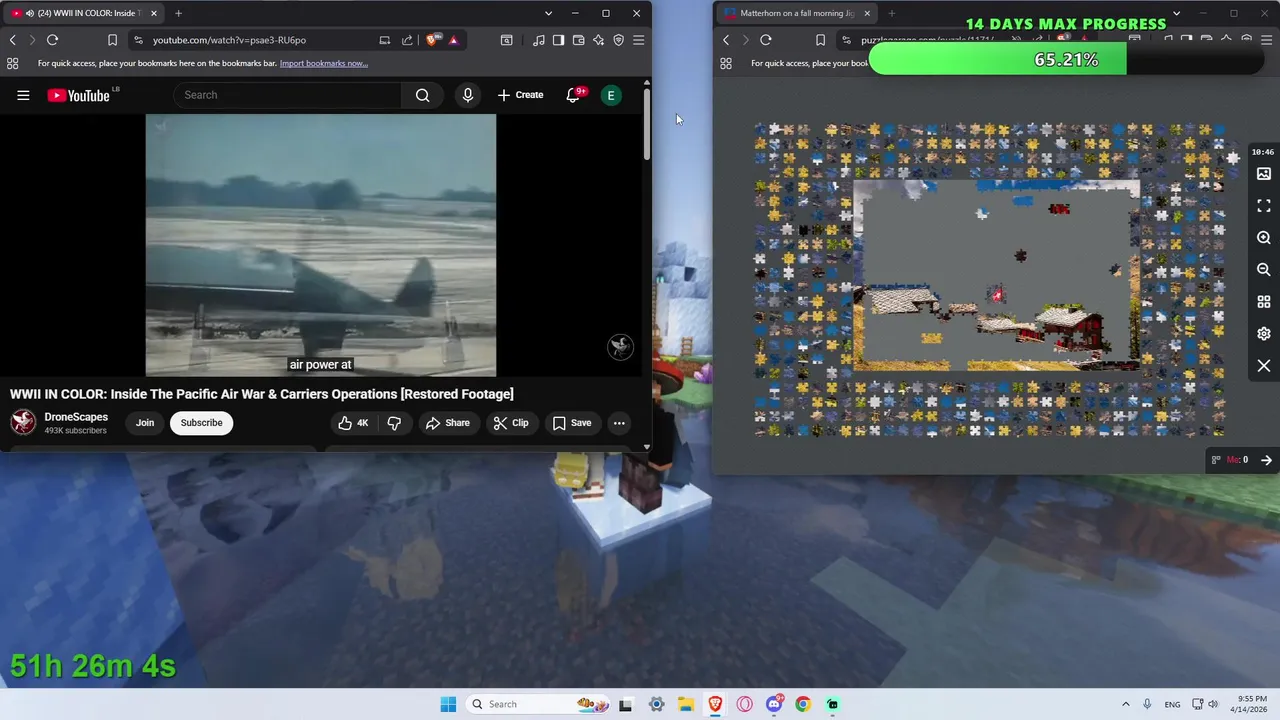The width and height of the screenshot is (1280, 720).
Task: Open Leo AI sparkle icon in toolbar
Action: pyautogui.click(x=598, y=40)
